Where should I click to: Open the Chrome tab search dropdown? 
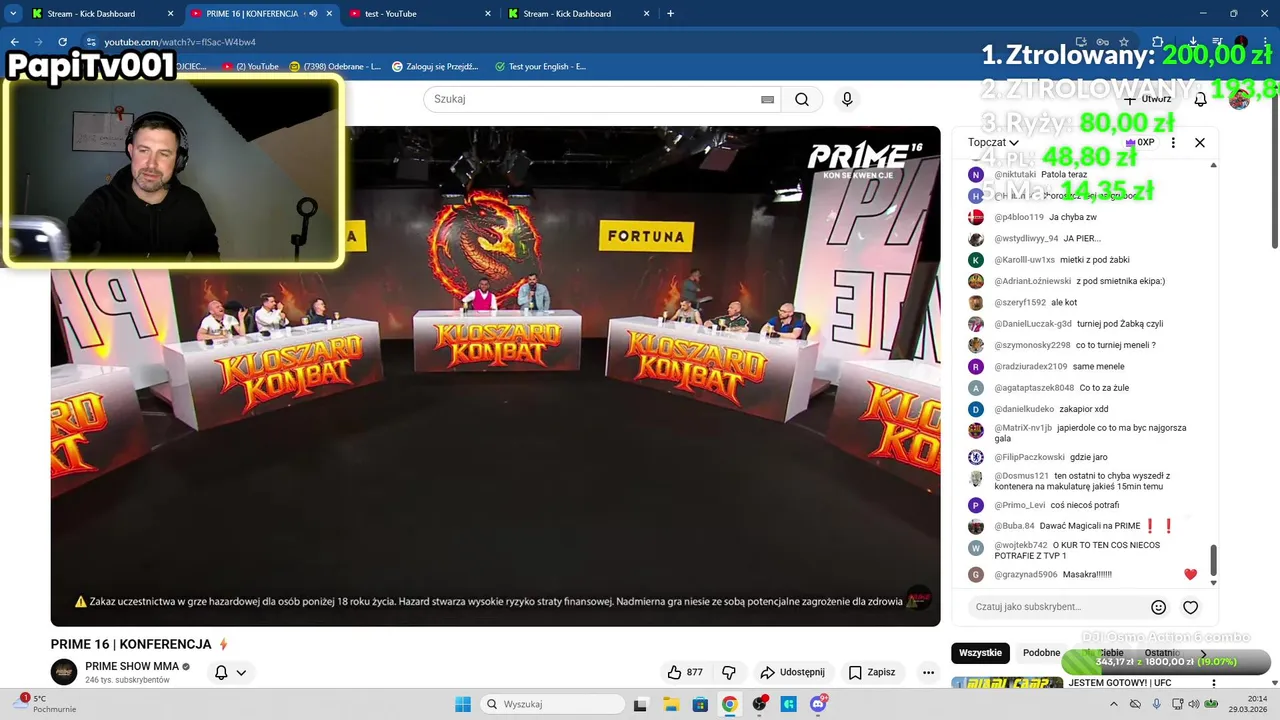[13, 13]
